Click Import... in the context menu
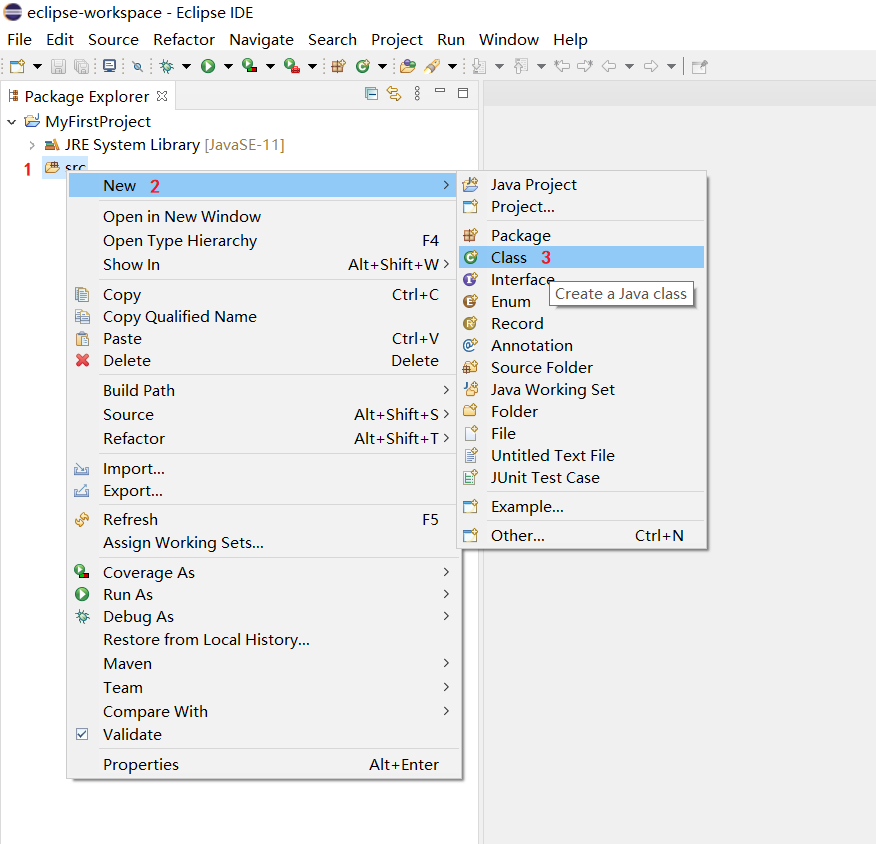876x844 pixels. pos(263,469)
